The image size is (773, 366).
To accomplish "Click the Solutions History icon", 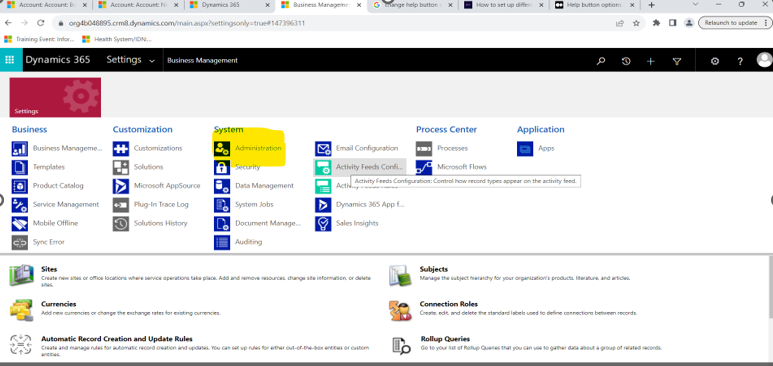I will pos(121,223).
